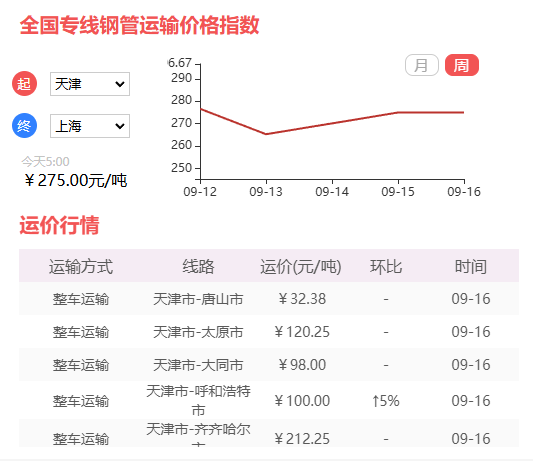Click the 全国专线钢管运输价格指数 heading
This screenshot has width=533, height=461.
(x=139, y=25)
